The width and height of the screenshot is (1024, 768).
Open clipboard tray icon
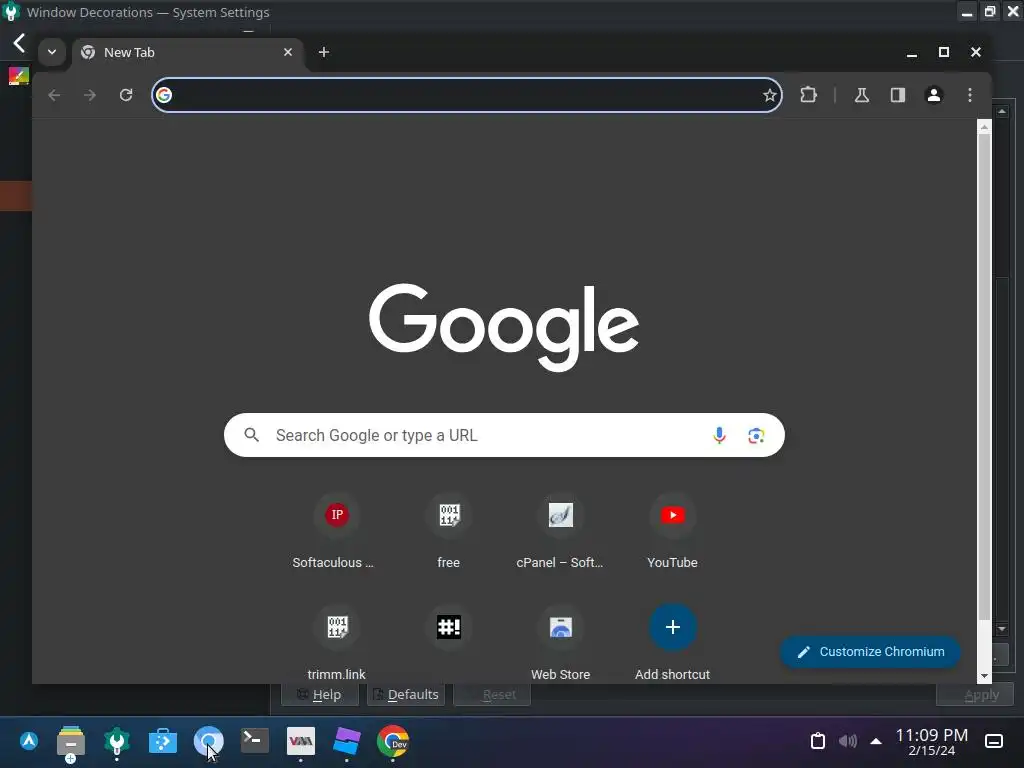818,741
